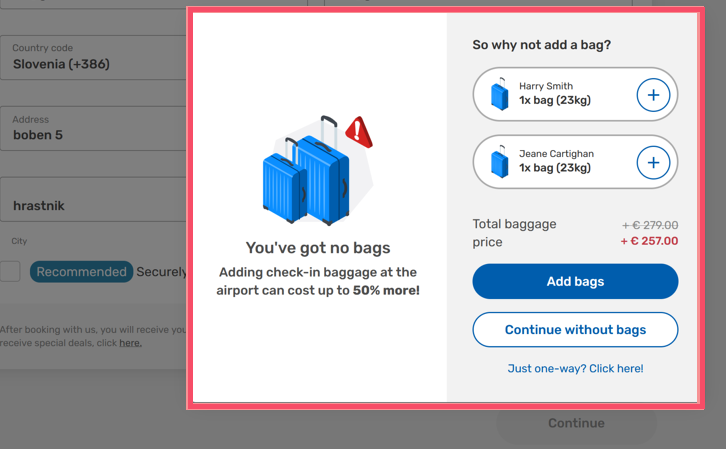Click the crossed-out € 279.00 price
The height and width of the screenshot is (449, 726).
(649, 225)
